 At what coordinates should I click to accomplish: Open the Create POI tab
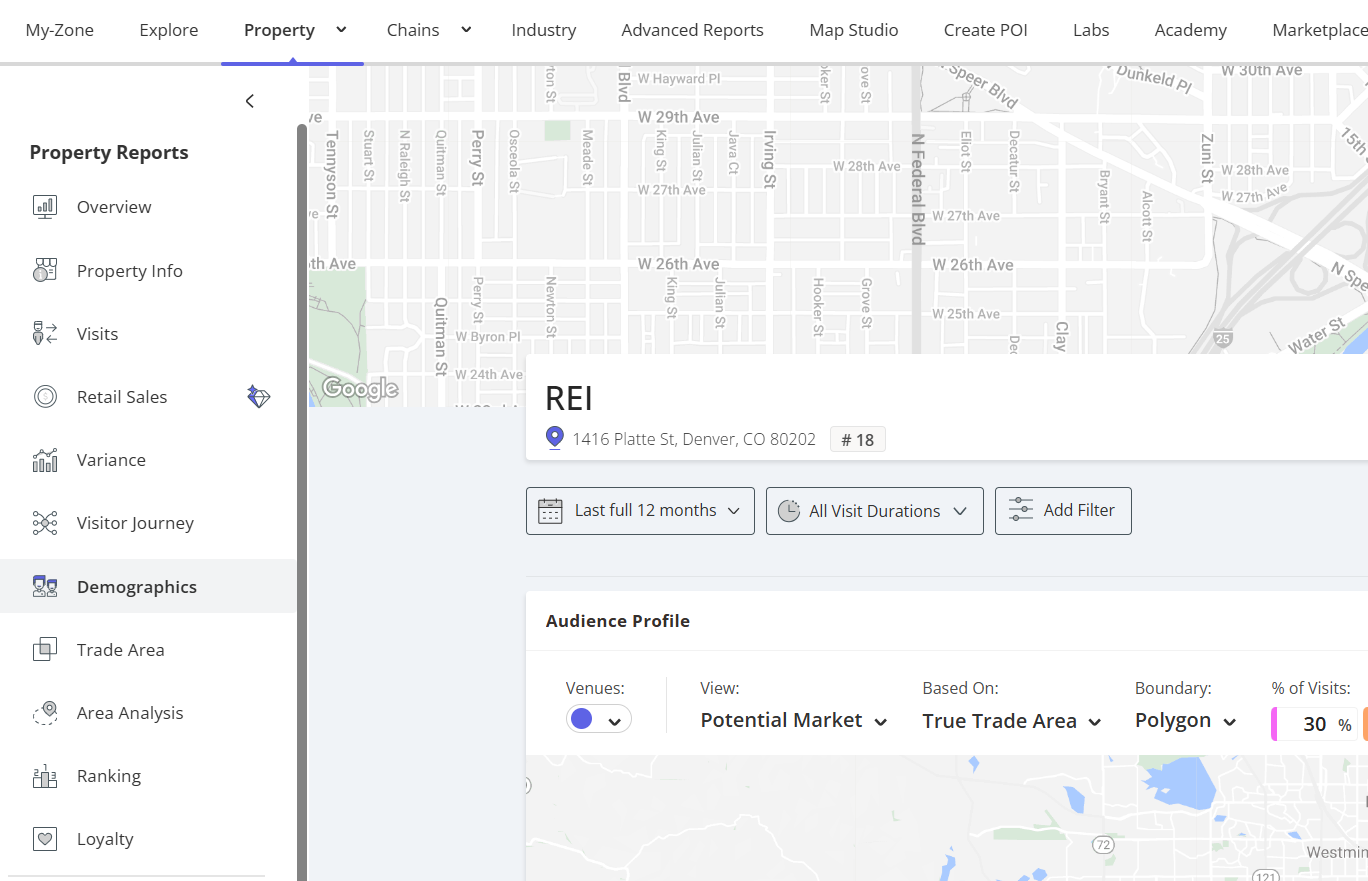986,30
